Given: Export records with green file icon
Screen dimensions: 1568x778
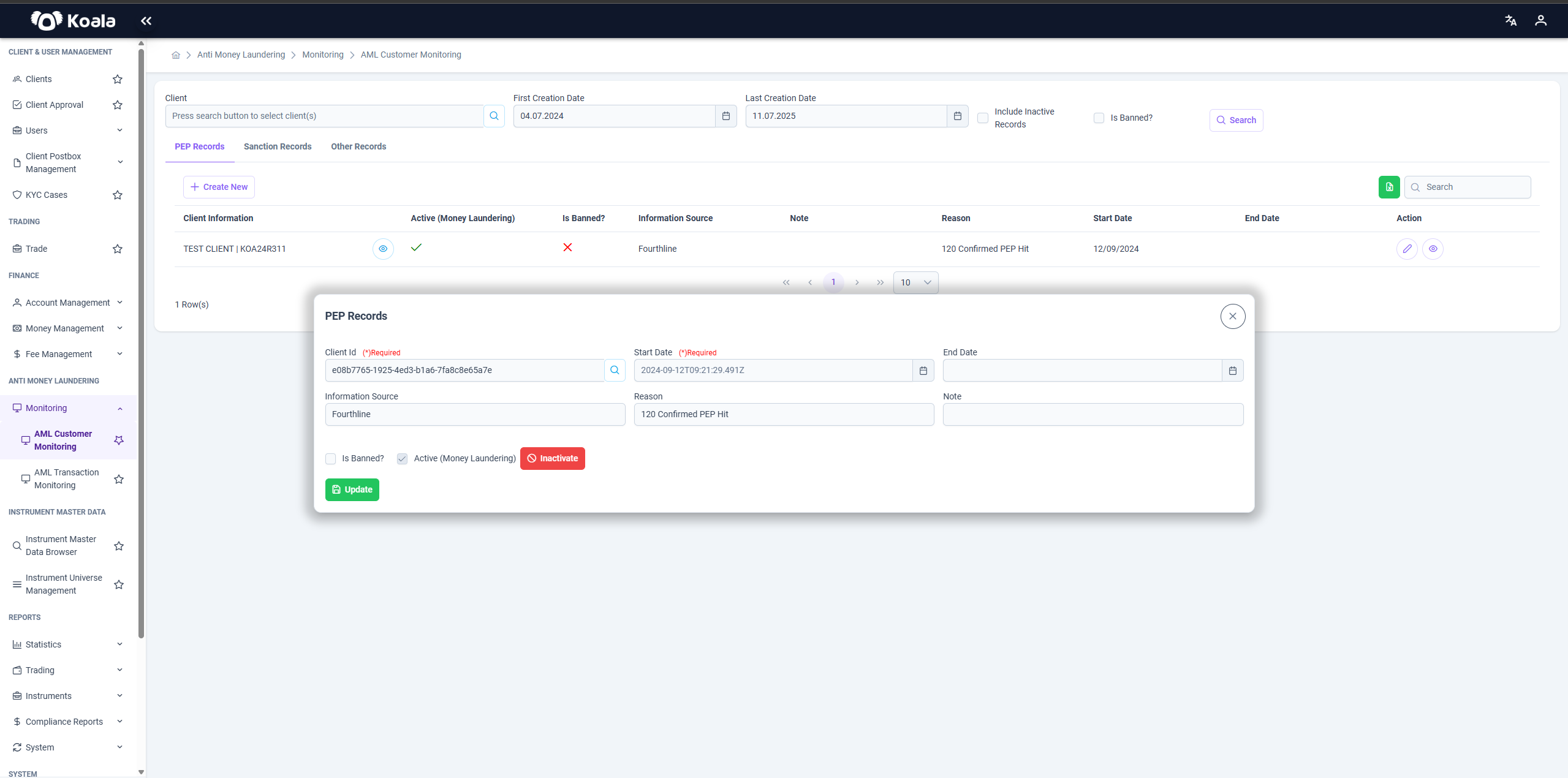Looking at the screenshot, I should pyautogui.click(x=1389, y=187).
